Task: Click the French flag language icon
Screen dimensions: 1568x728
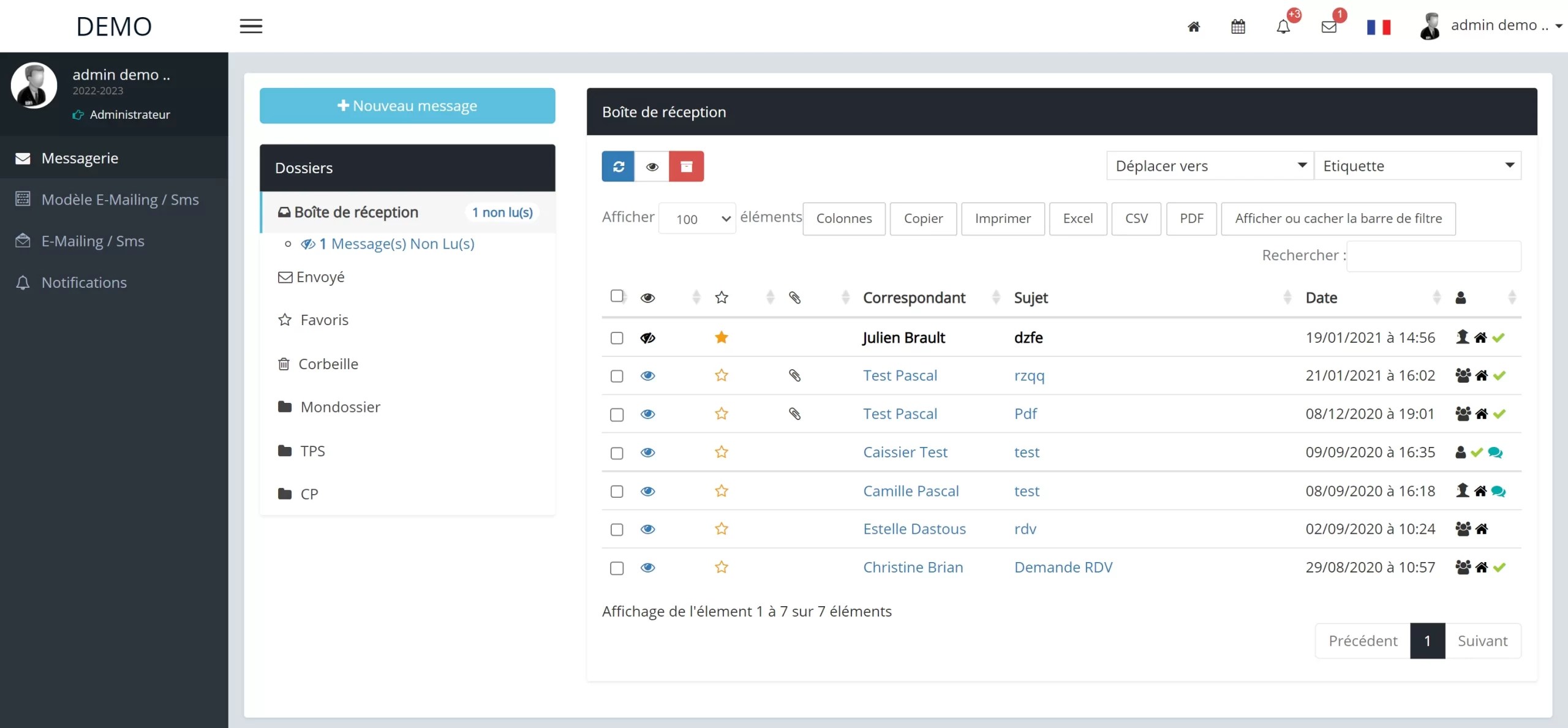Action: click(x=1378, y=27)
